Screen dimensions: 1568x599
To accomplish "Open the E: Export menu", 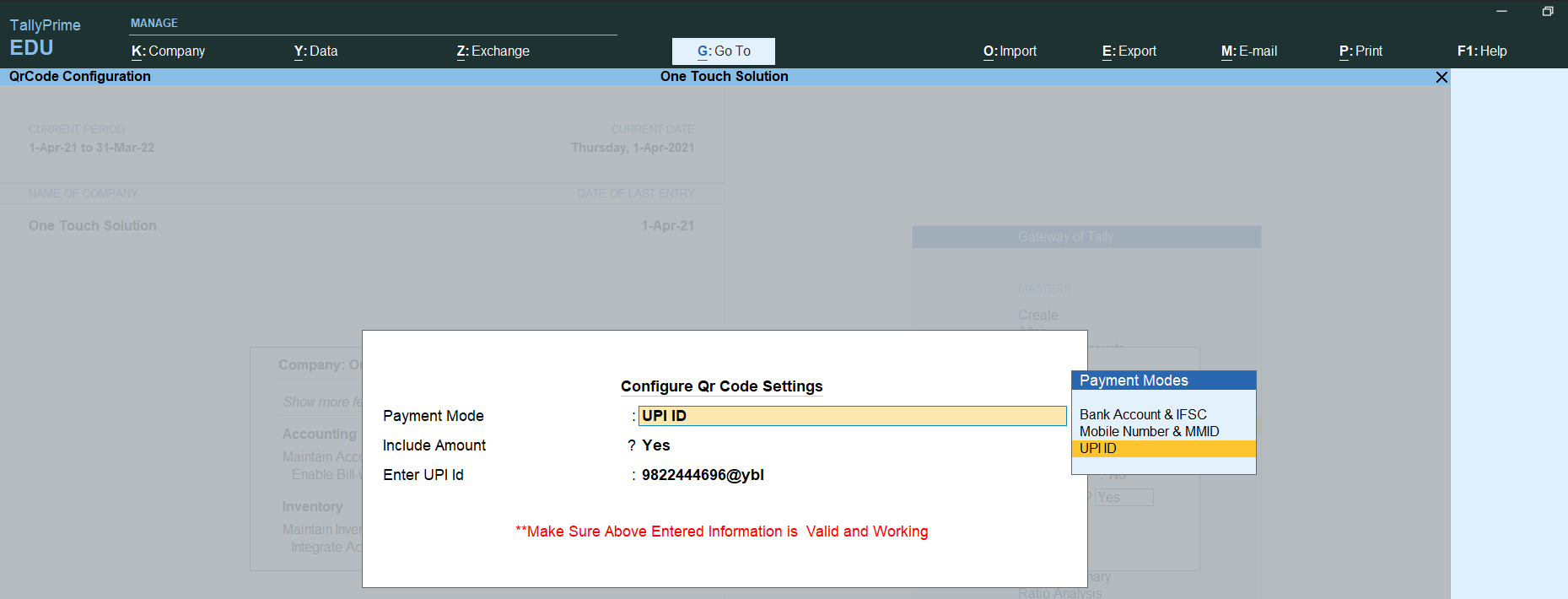I will tap(1129, 51).
